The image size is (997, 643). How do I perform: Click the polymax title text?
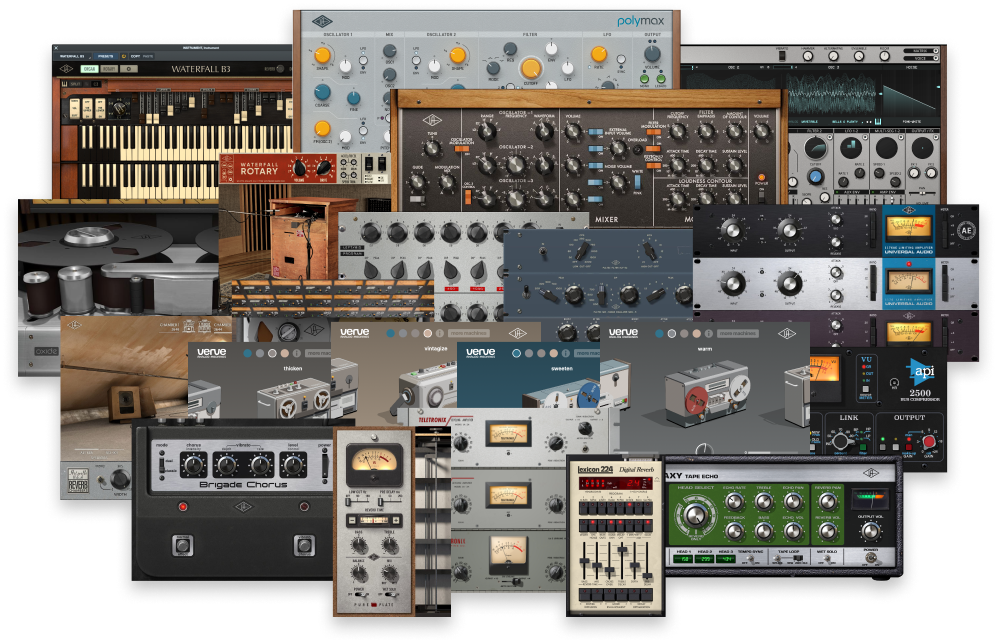(x=640, y=21)
